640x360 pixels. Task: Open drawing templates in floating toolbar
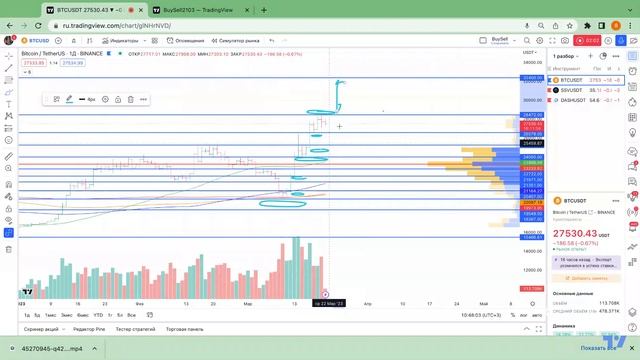point(57,99)
